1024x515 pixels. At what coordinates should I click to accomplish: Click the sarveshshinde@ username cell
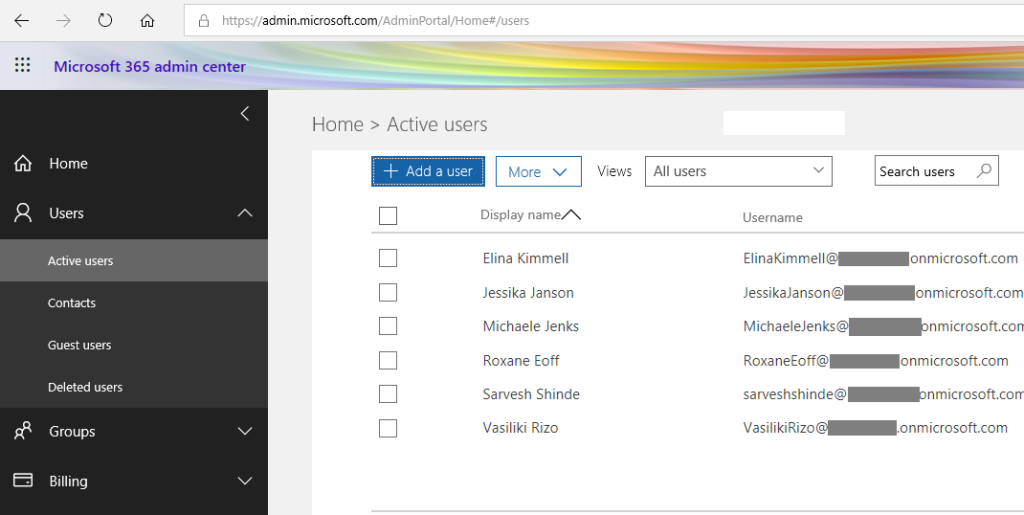coord(883,394)
